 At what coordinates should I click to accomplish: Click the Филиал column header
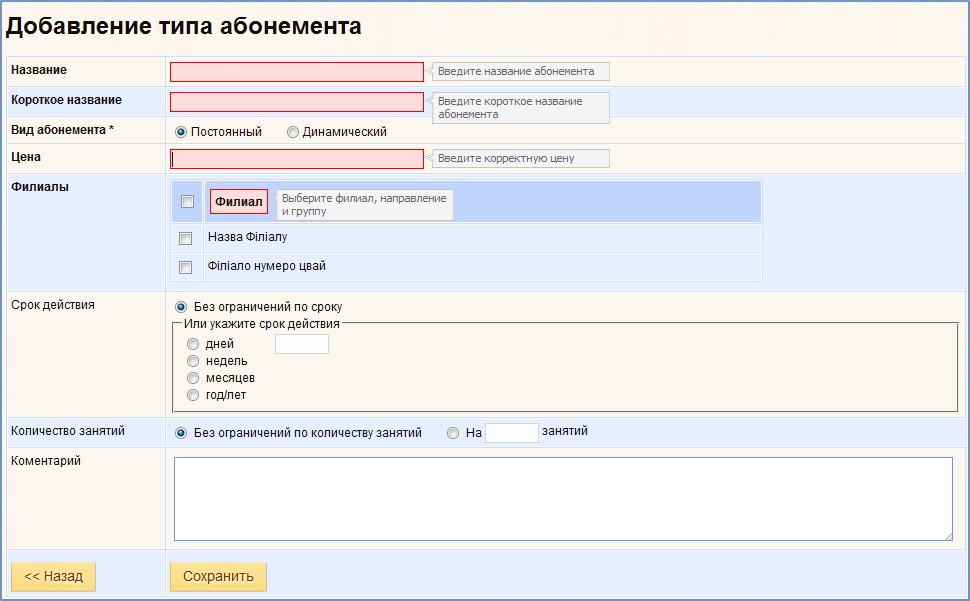239,202
